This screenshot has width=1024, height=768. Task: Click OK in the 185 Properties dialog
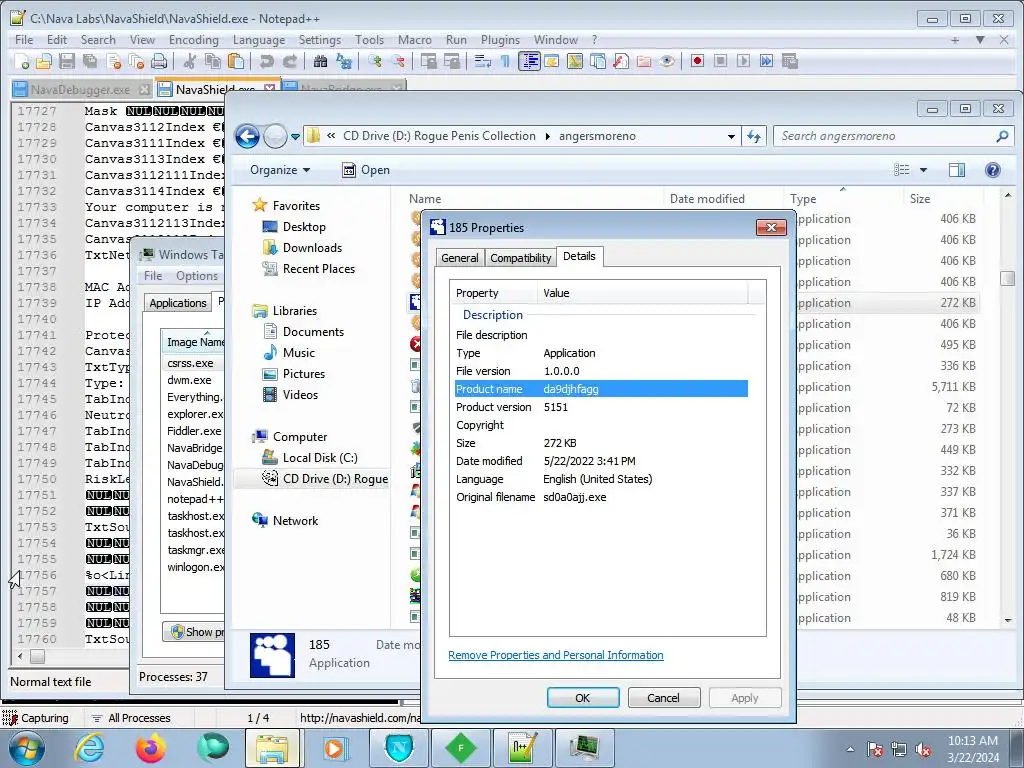click(x=583, y=697)
